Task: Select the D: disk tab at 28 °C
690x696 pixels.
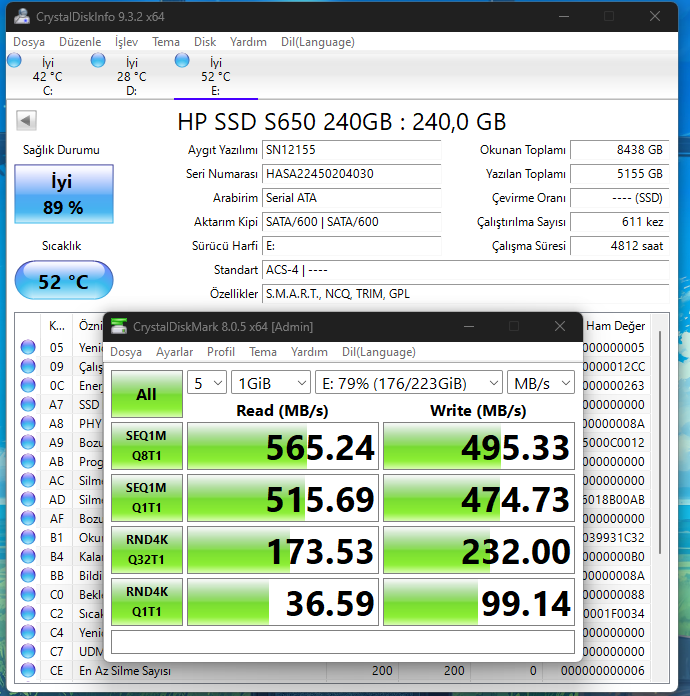Action: [x=131, y=76]
